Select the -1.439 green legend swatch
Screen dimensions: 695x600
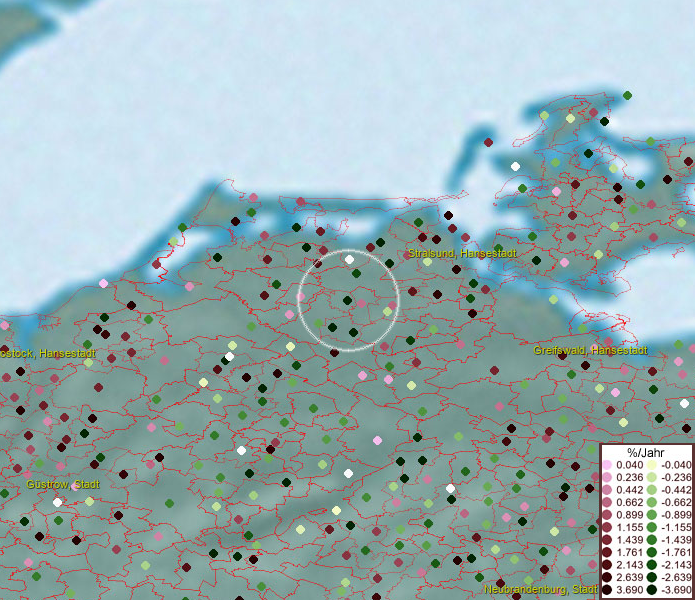coord(652,540)
